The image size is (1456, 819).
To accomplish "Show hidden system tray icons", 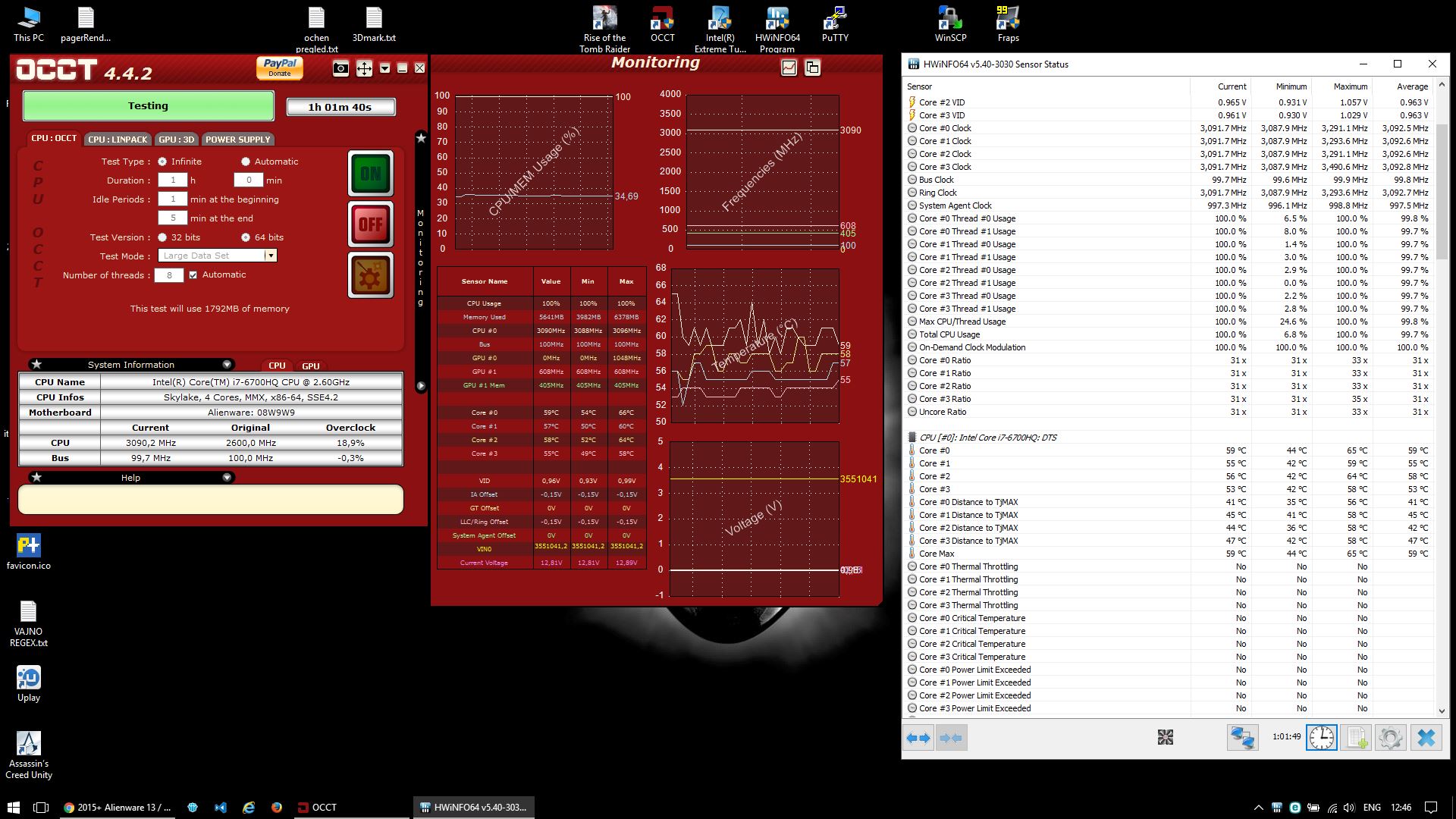I will pos(1258,808).
